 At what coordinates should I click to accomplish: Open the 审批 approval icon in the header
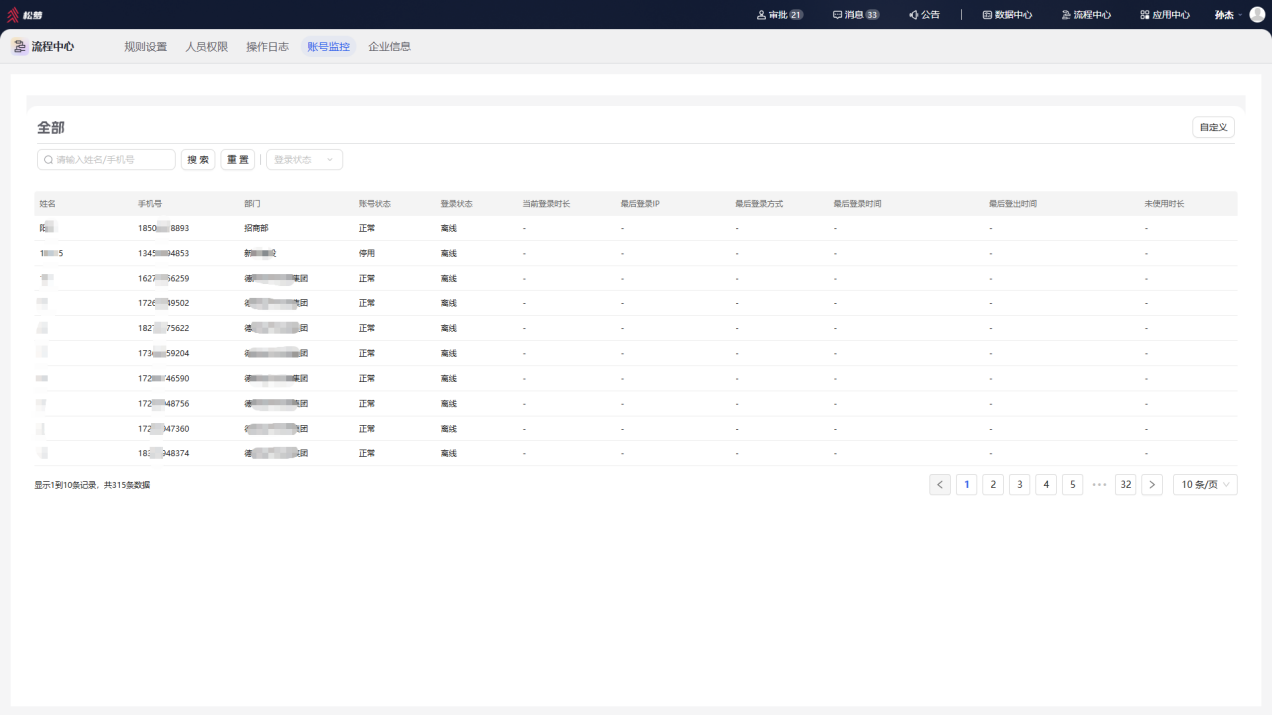761,15
